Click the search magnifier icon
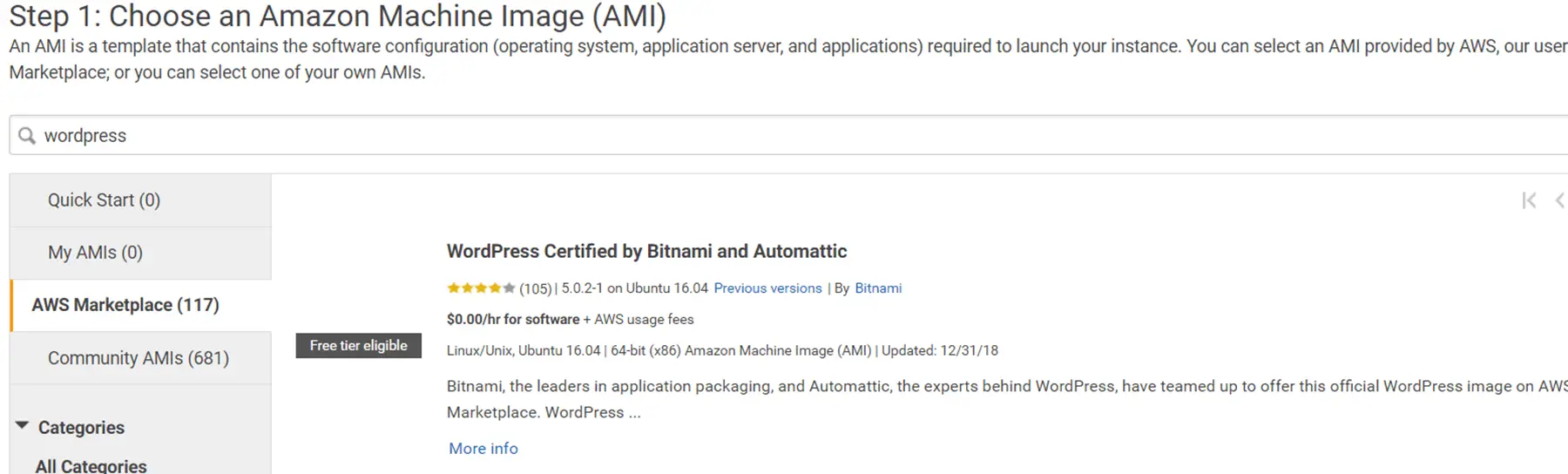This screenshot has width=1568, height=474. (x=27, y=136)
